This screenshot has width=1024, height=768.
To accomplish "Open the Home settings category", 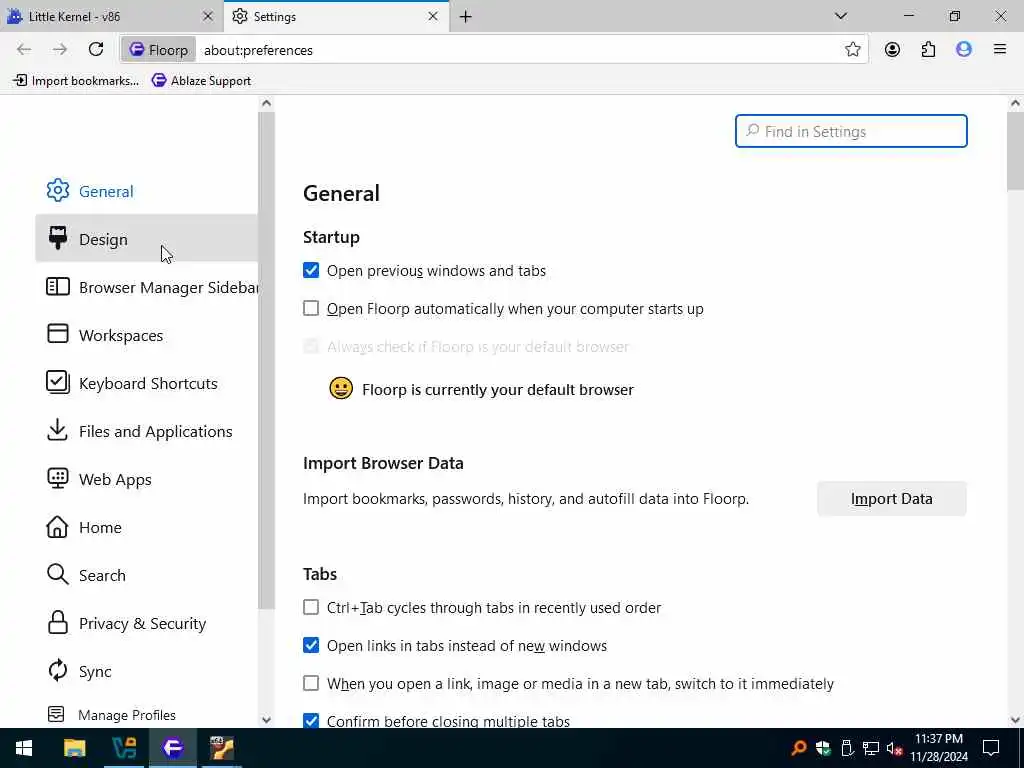I will 147,527.
